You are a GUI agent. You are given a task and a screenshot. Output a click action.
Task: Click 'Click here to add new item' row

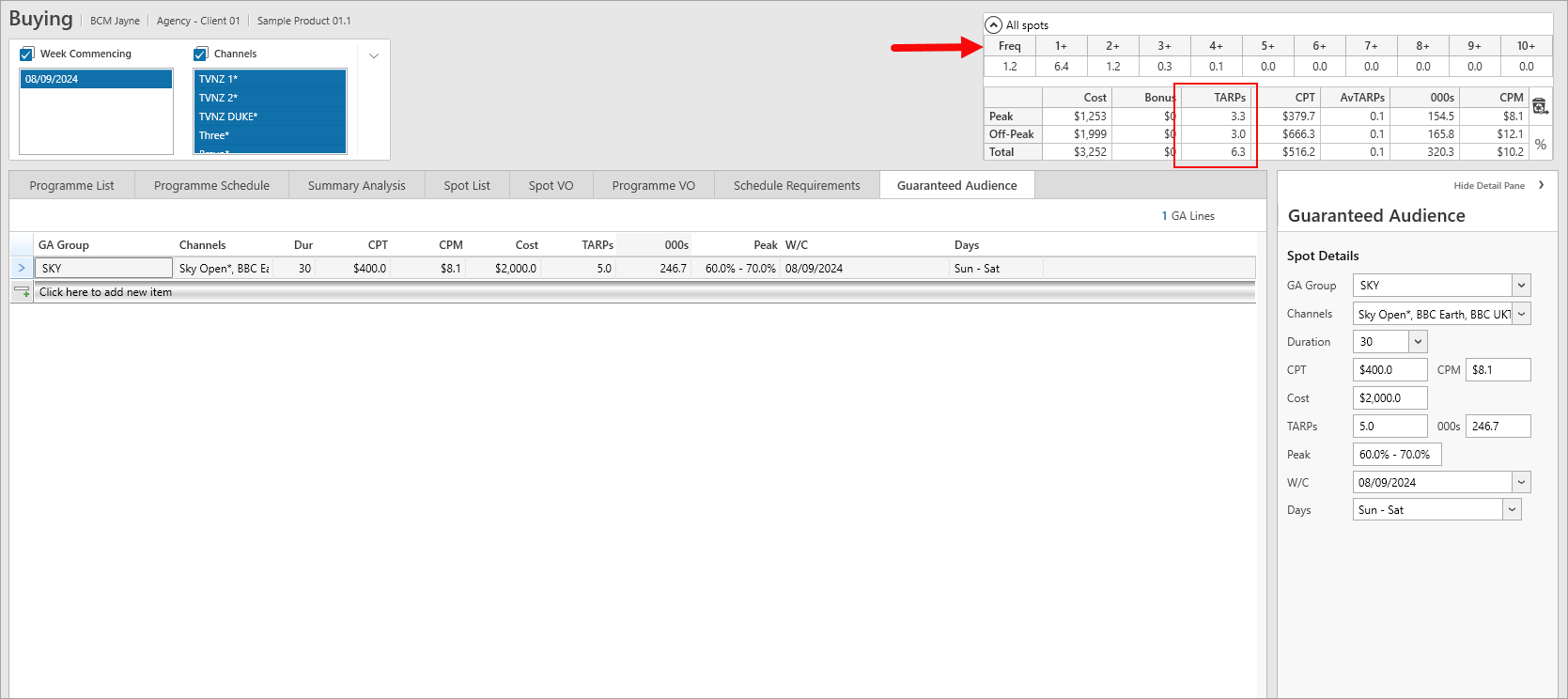click(x=644, y=292)
